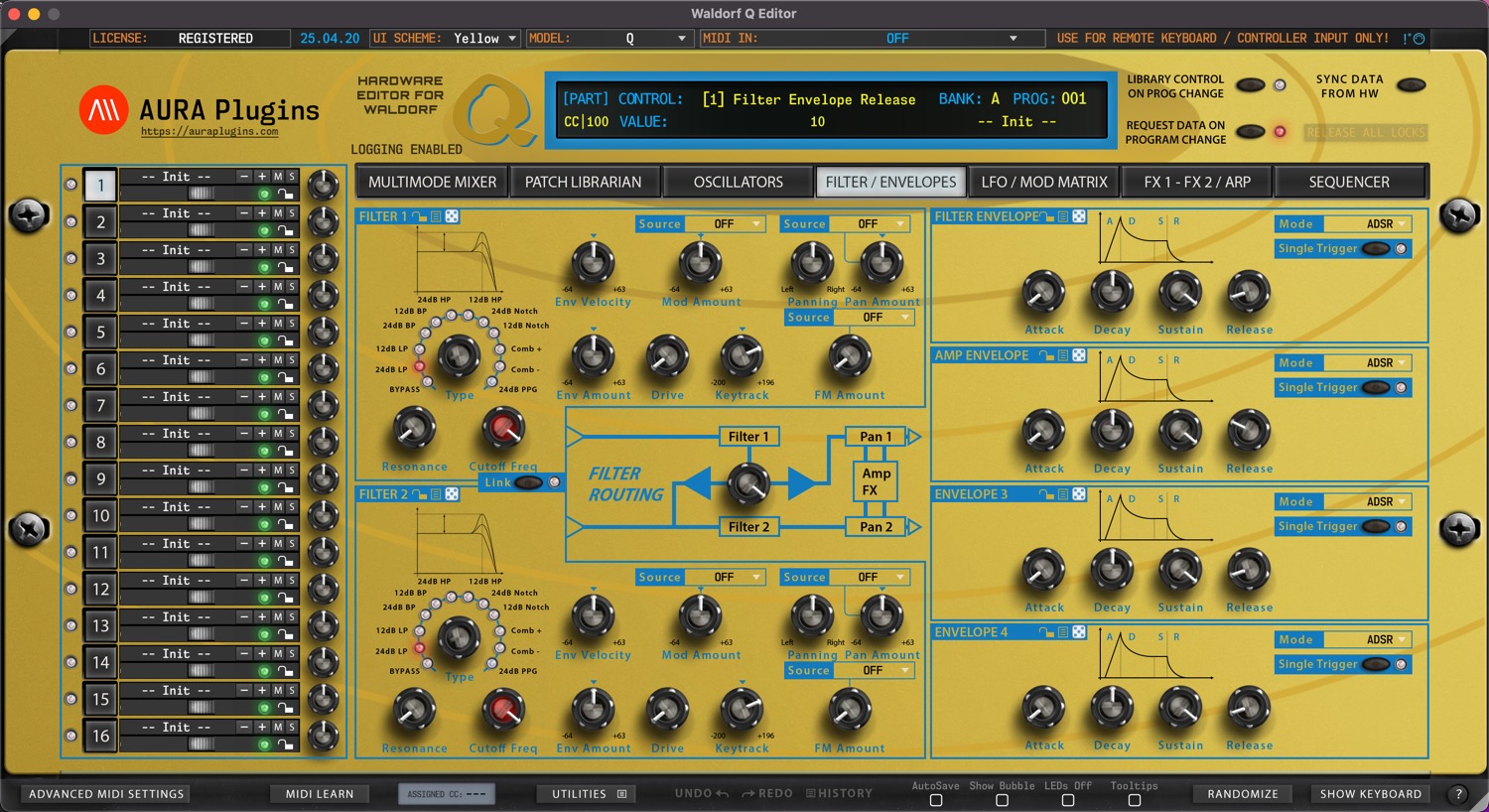Click Show Keyboard button
This screenshot has height=812, width=1489.
coord(1371,793)
